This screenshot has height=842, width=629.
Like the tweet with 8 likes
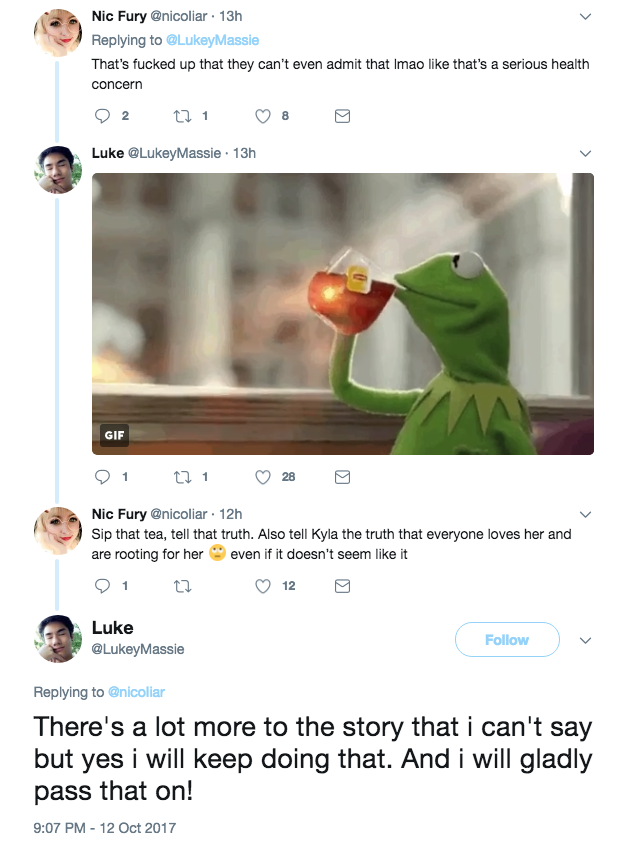coord(264,116)
